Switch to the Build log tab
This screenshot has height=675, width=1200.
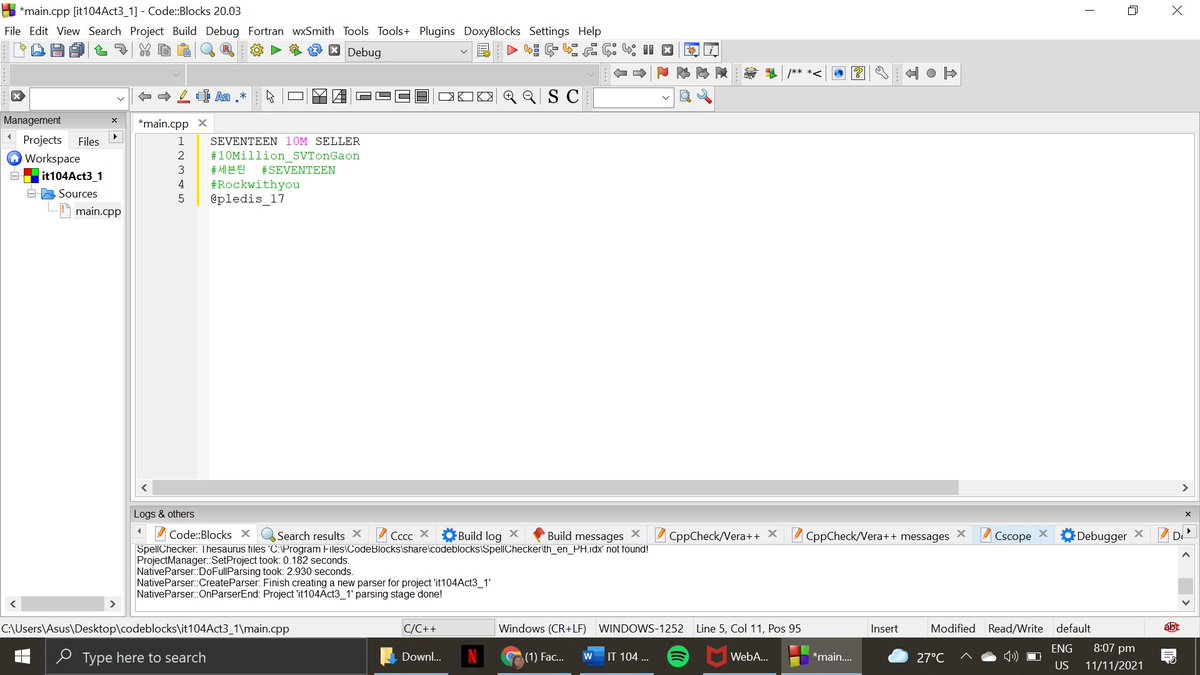(x=479, y=535)
